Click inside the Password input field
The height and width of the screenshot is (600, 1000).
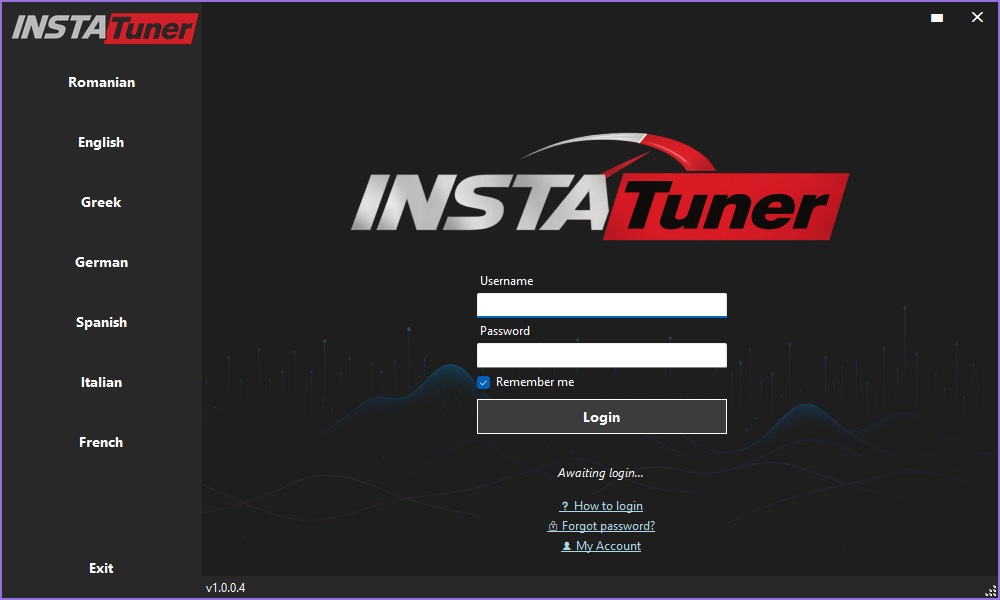tap(602, 355)
